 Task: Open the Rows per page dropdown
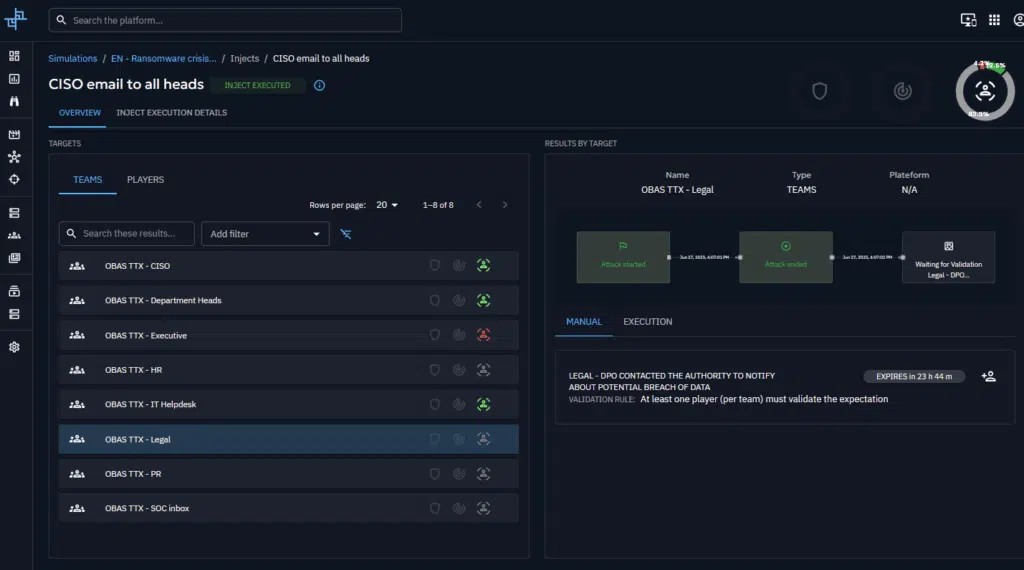[x=387, y=205]
